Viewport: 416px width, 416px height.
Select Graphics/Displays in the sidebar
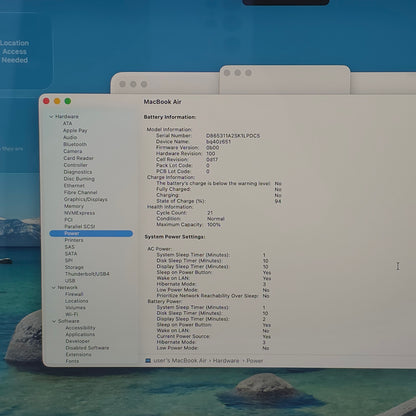(86, 199)
